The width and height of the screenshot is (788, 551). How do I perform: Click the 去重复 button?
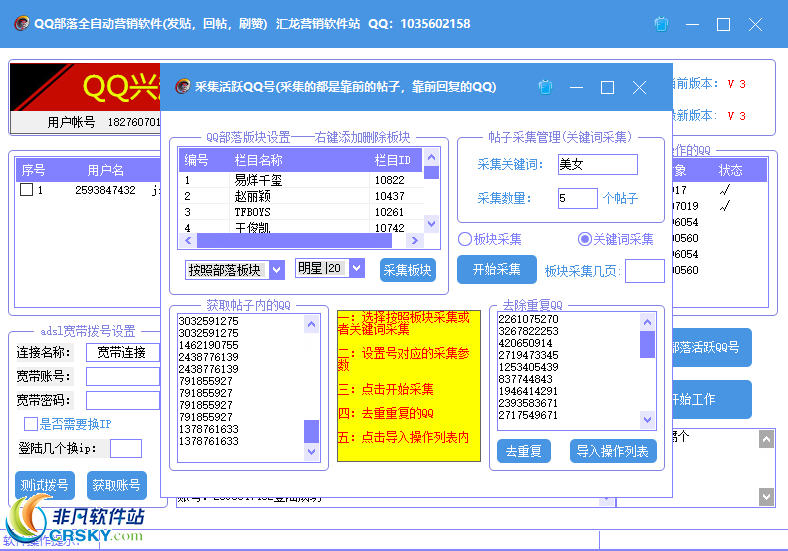524,451
